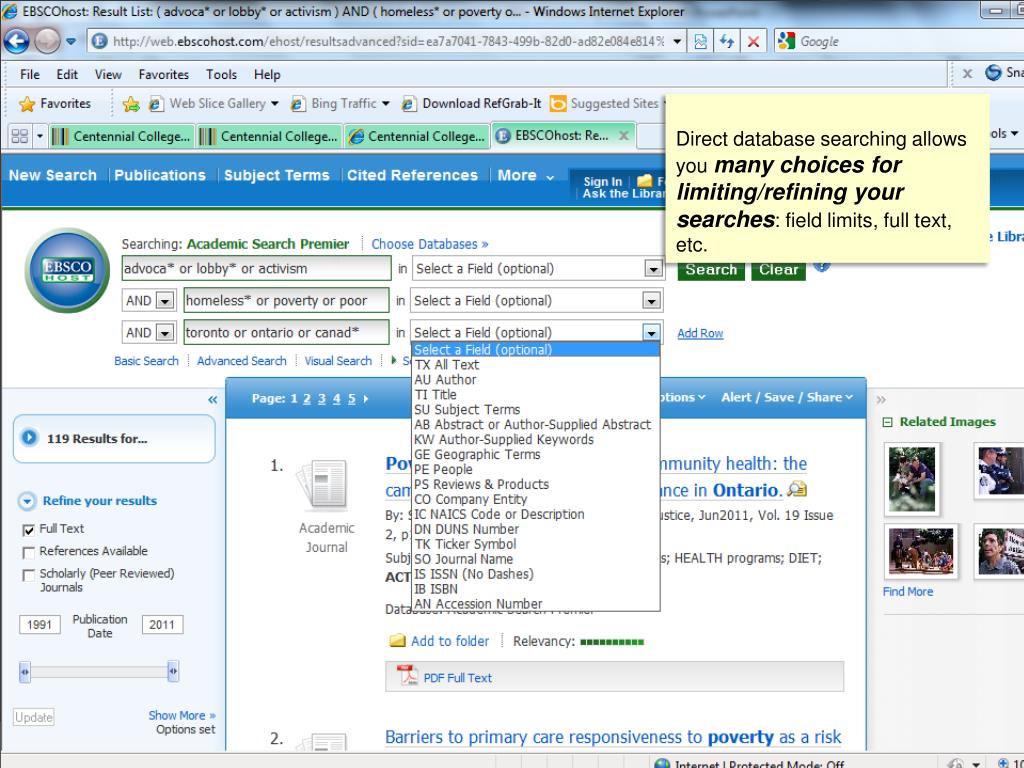This screenshot has width=1024, height=768.
Task: Click the red Stop loading icon
Action: click(753, 42)
